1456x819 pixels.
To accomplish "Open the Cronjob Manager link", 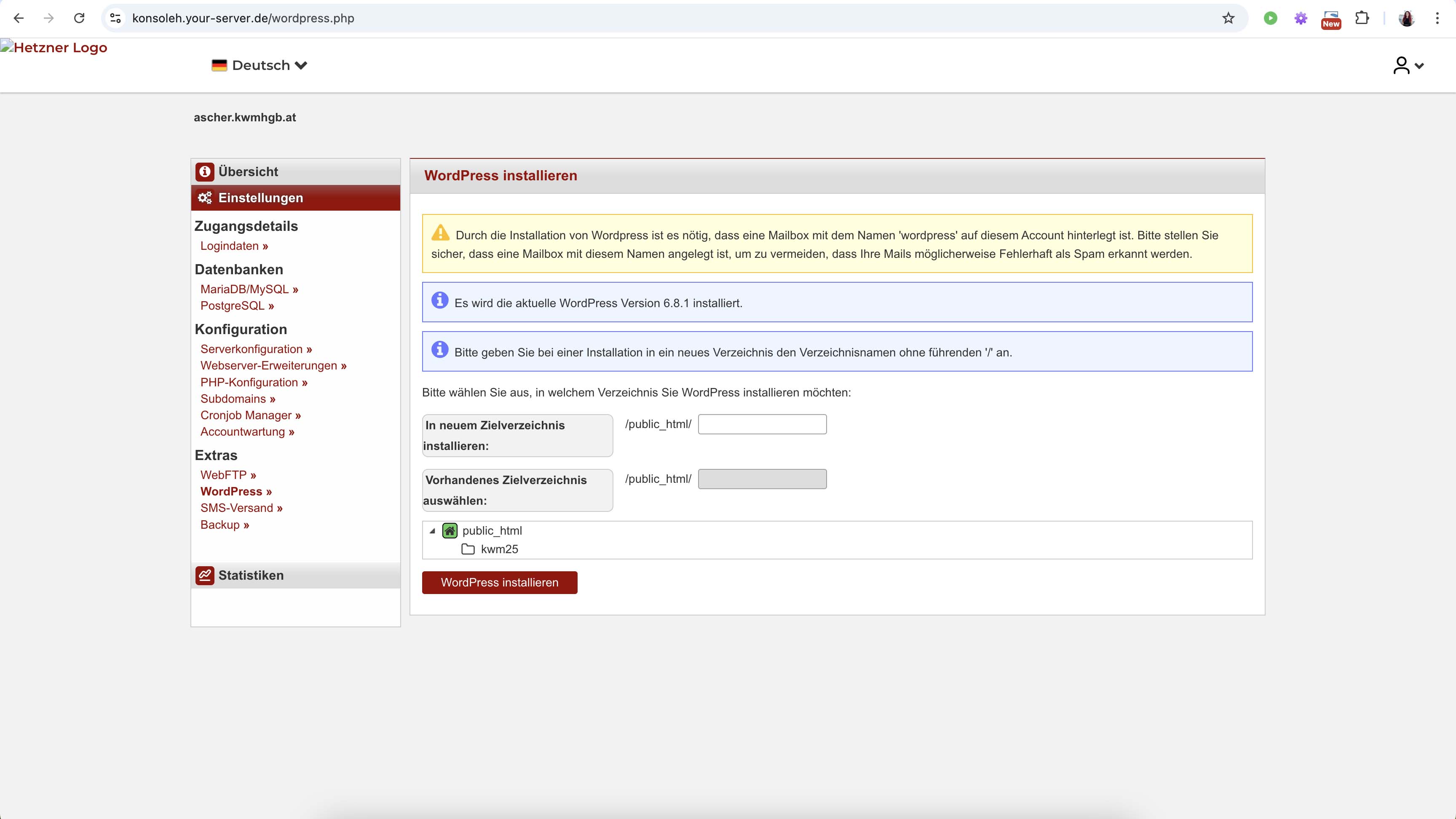I will tap(250, 415).
